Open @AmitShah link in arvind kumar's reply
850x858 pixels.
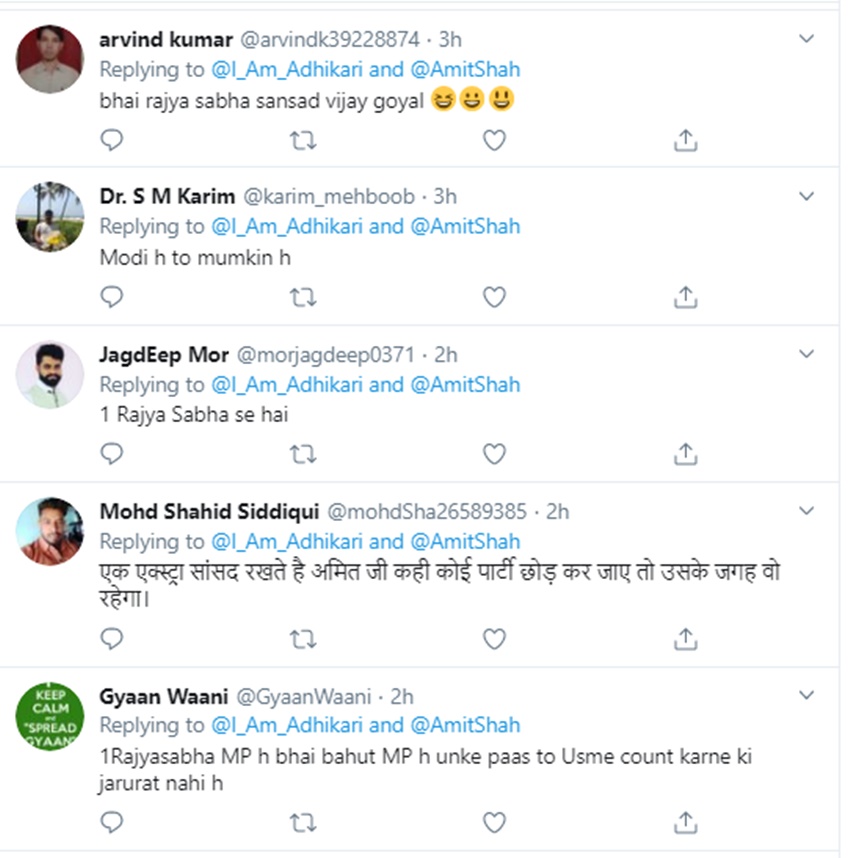tap(465, 70)
